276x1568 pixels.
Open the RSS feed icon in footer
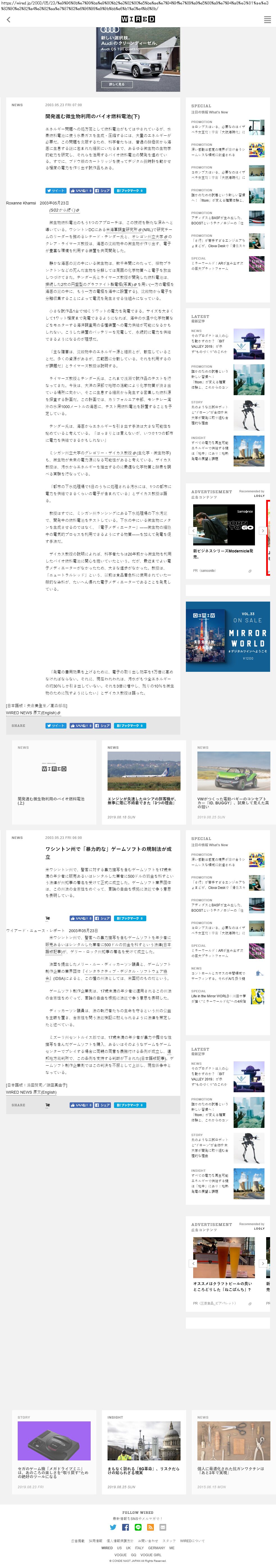150,1527
